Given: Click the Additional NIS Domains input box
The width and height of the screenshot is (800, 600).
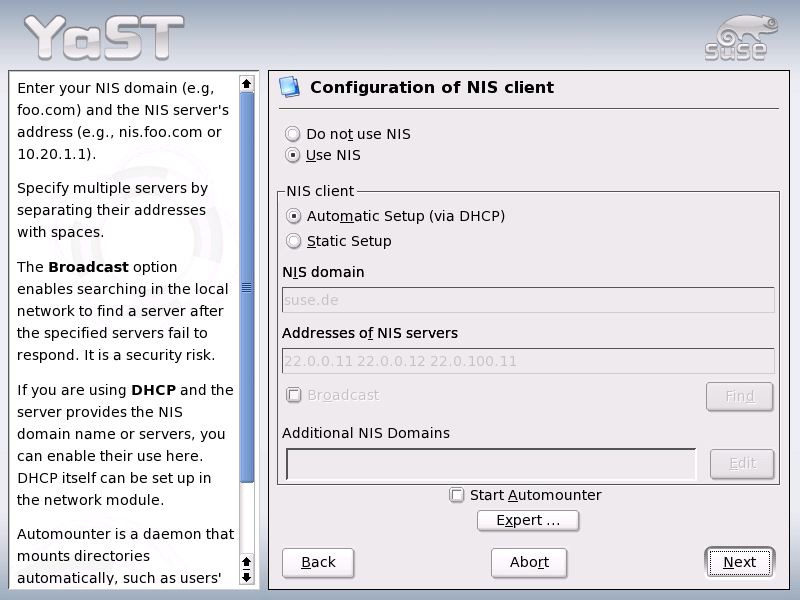Looking at the screenshot, I should tap(490, 462).
